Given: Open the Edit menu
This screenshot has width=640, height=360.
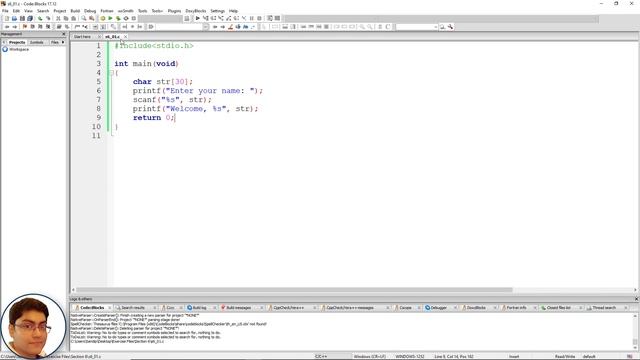Looking at the screenshot, I should coord(16,11).
